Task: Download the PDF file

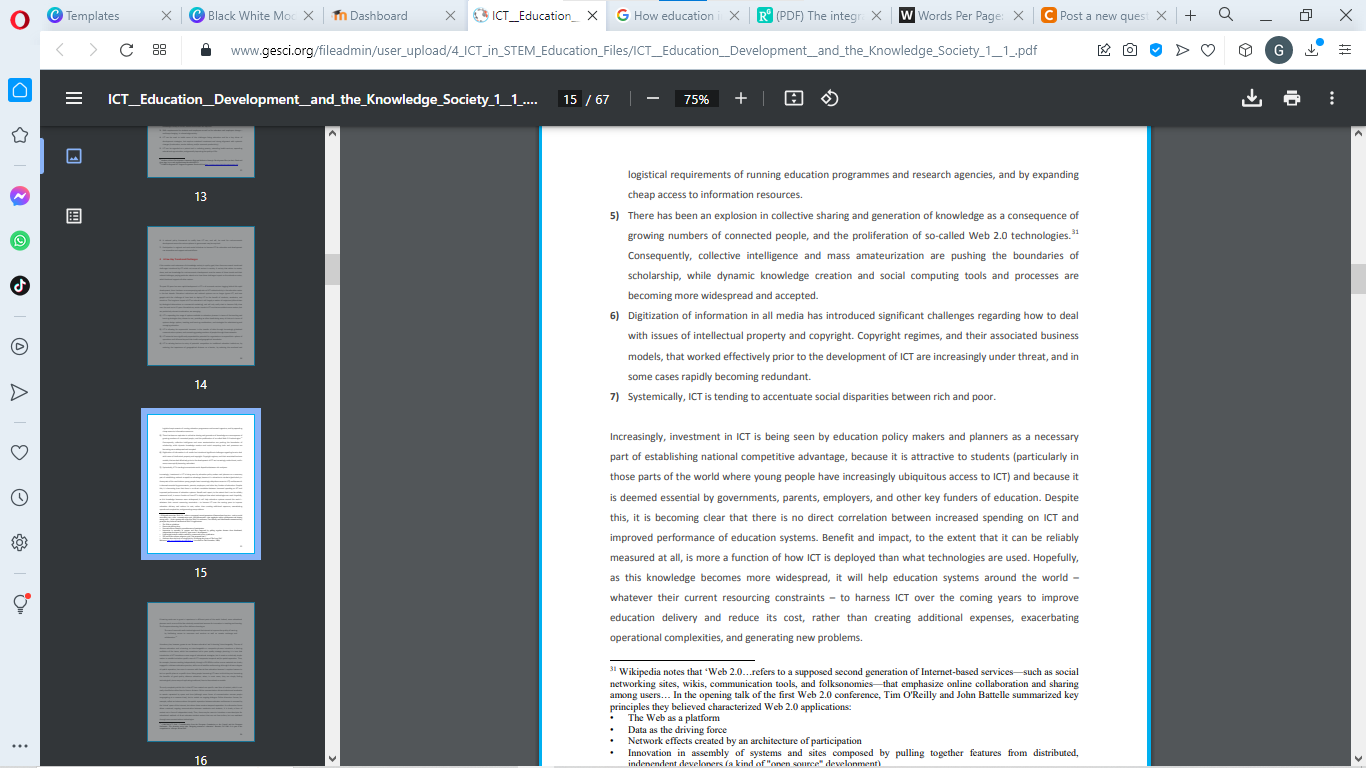Action: point(1251,98)
